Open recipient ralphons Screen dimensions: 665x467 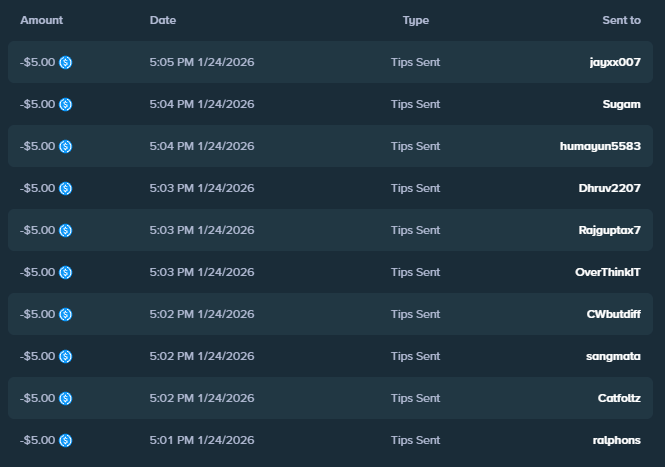point(617,440)
